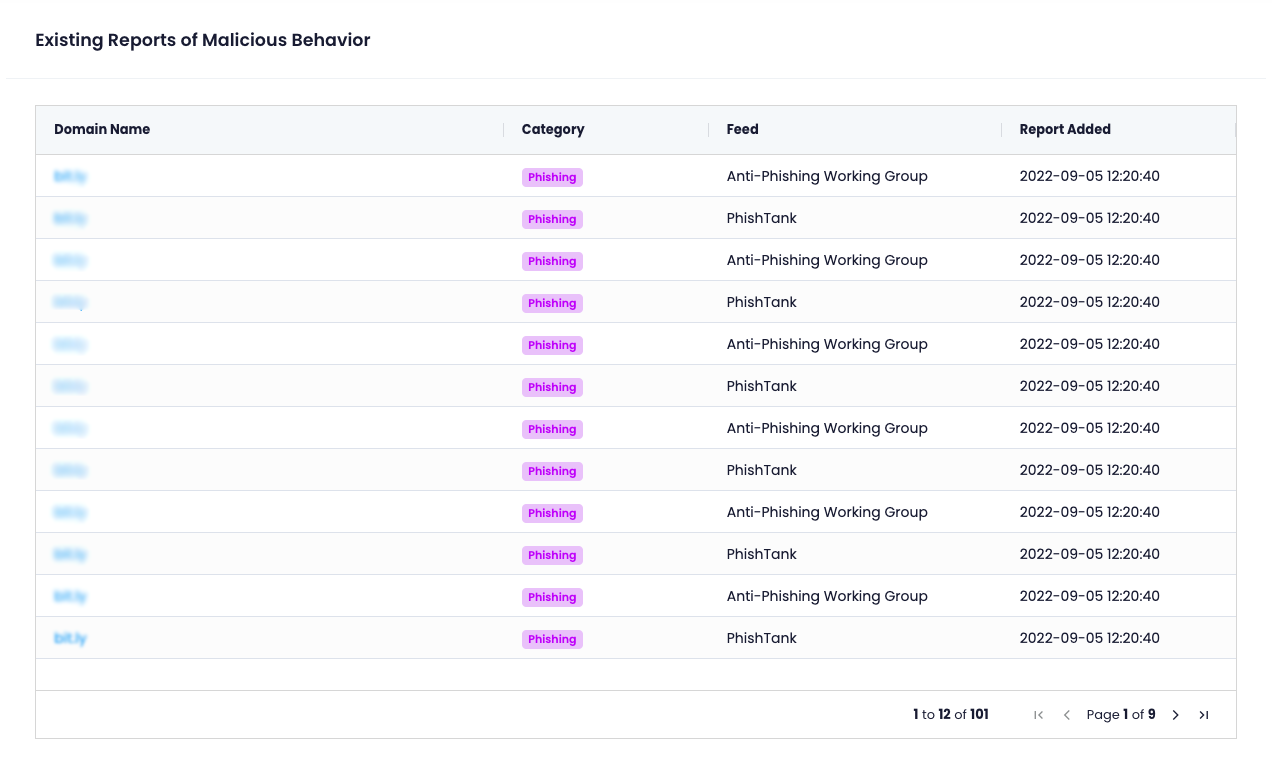This screenshot has width=1272, height=758.
Task: Click the 'Page 1 of 9' indicator
Action: [x=1121, y=715]
